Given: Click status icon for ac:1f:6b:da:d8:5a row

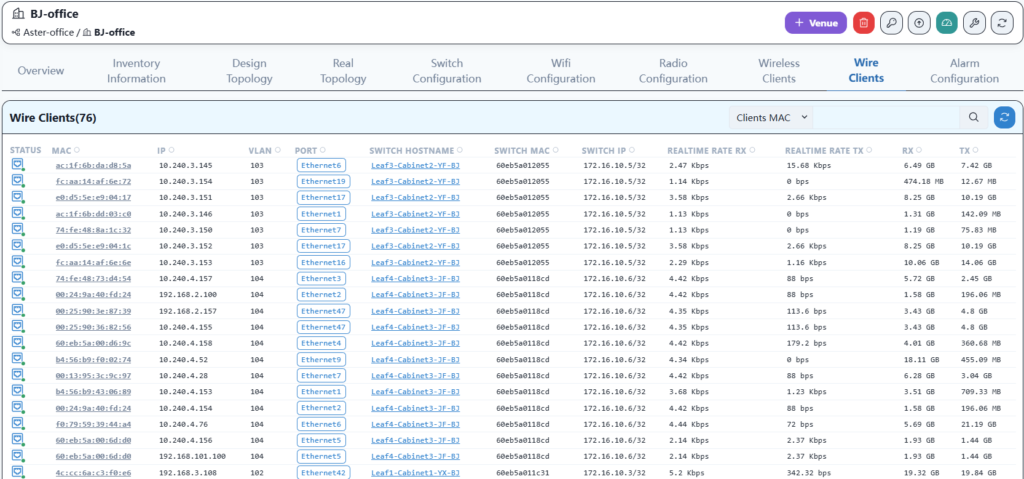Looking at the screenshot, I should (17, 165).
